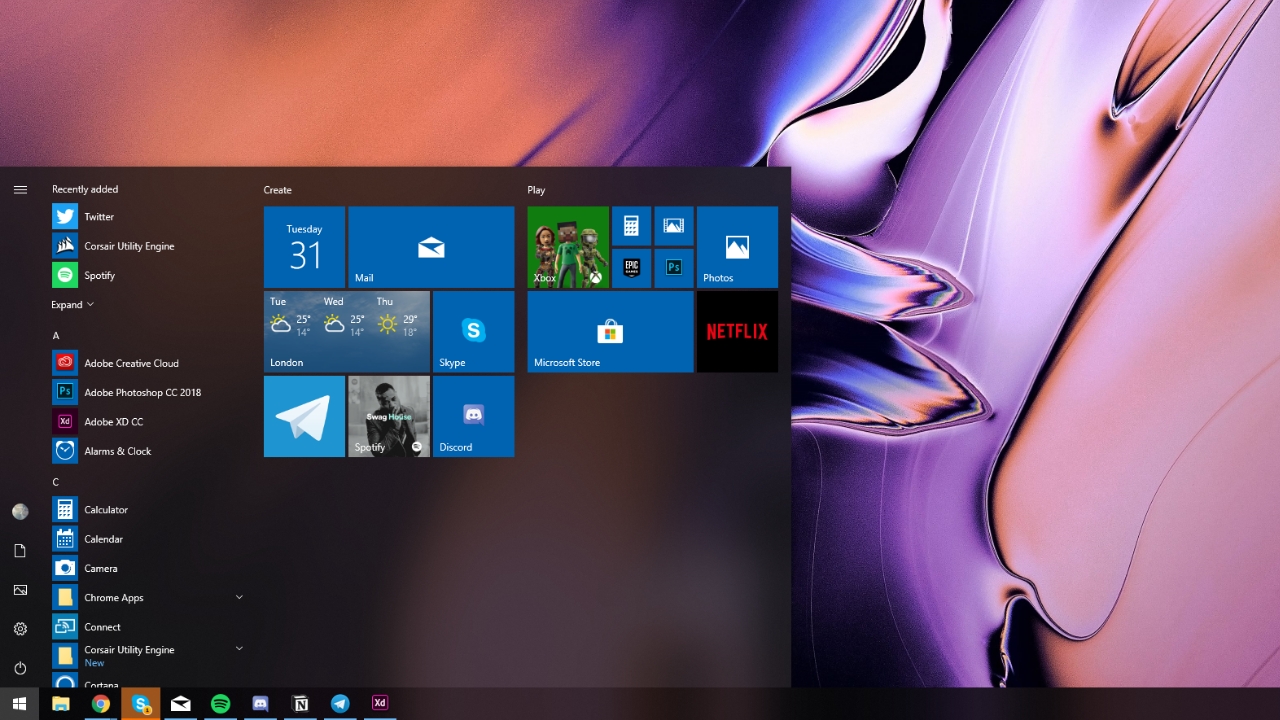Open the Spotify Swag House tile
1280x720 pixels.
pos(389,416)
